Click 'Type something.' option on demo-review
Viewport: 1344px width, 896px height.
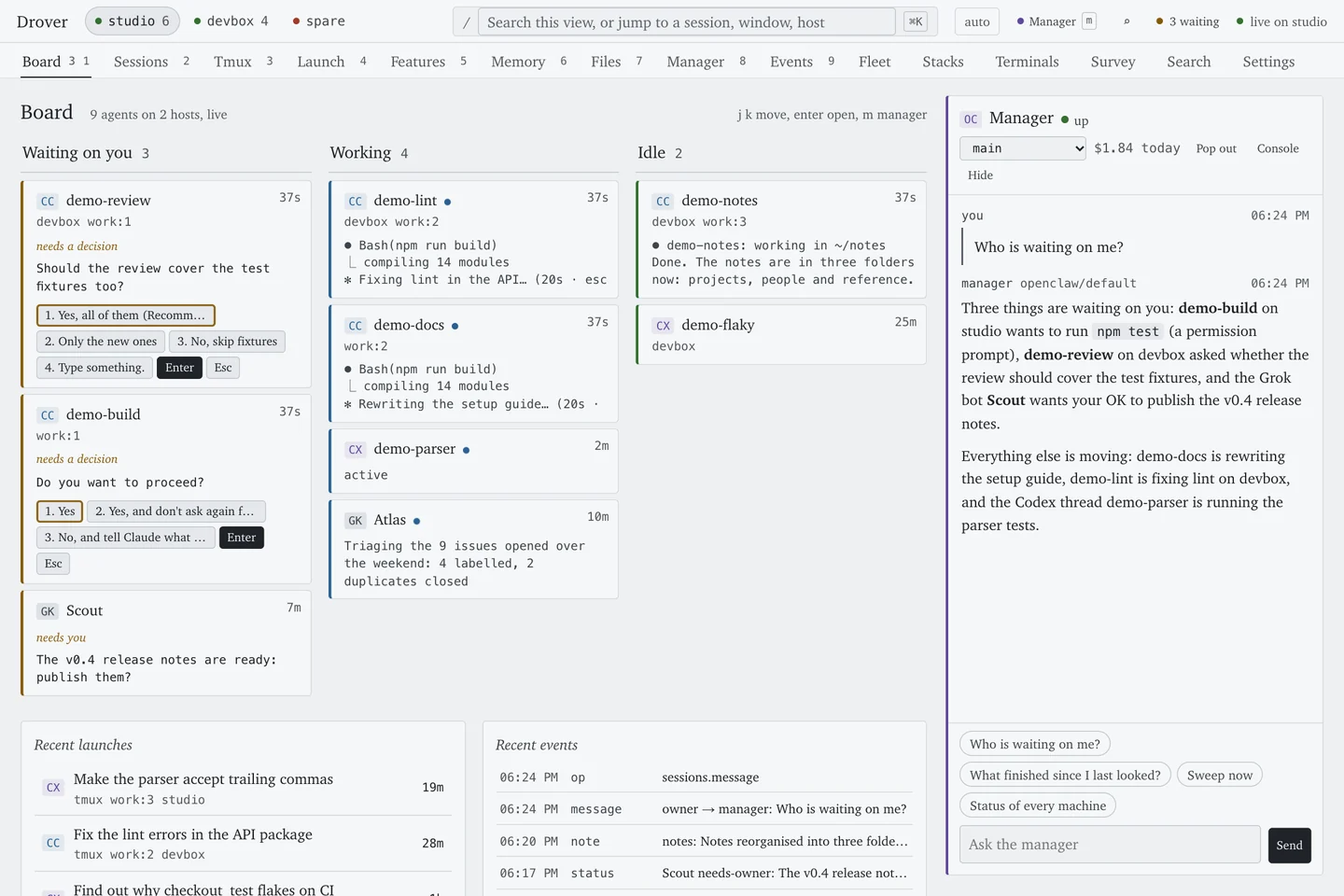click(94, 368)
